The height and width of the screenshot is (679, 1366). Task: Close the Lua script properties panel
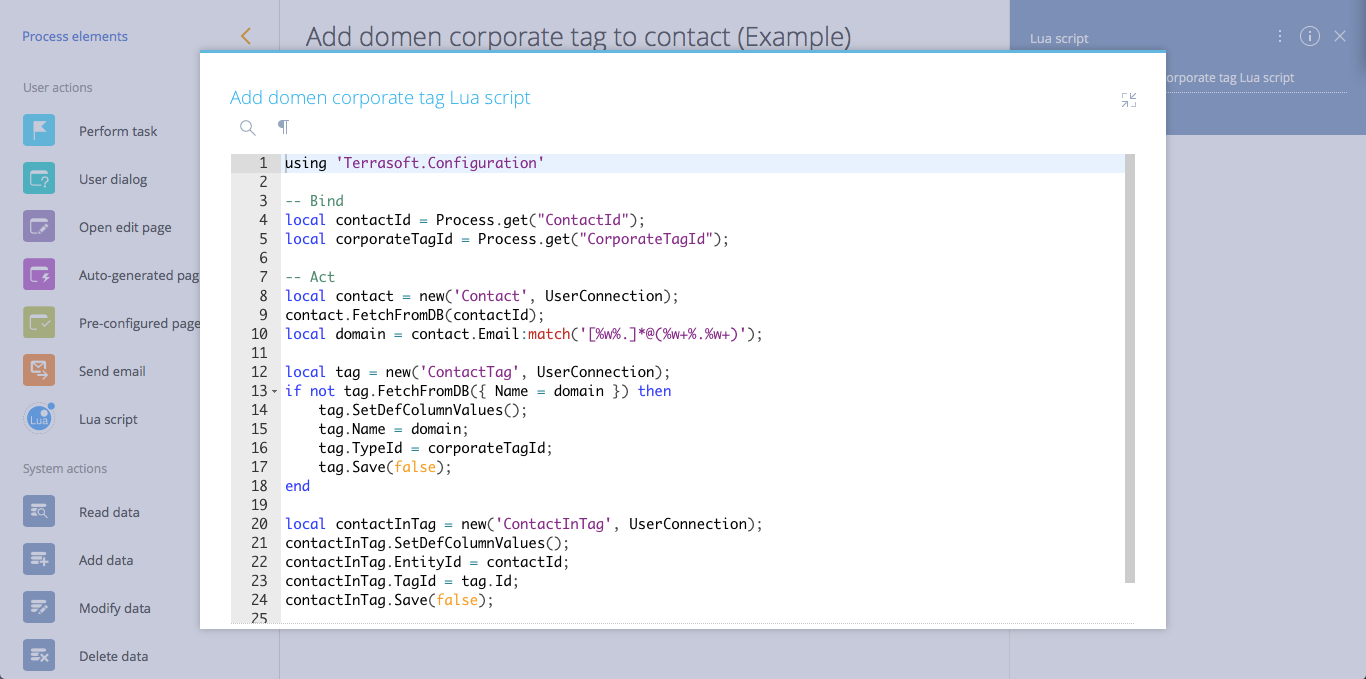1340,36
